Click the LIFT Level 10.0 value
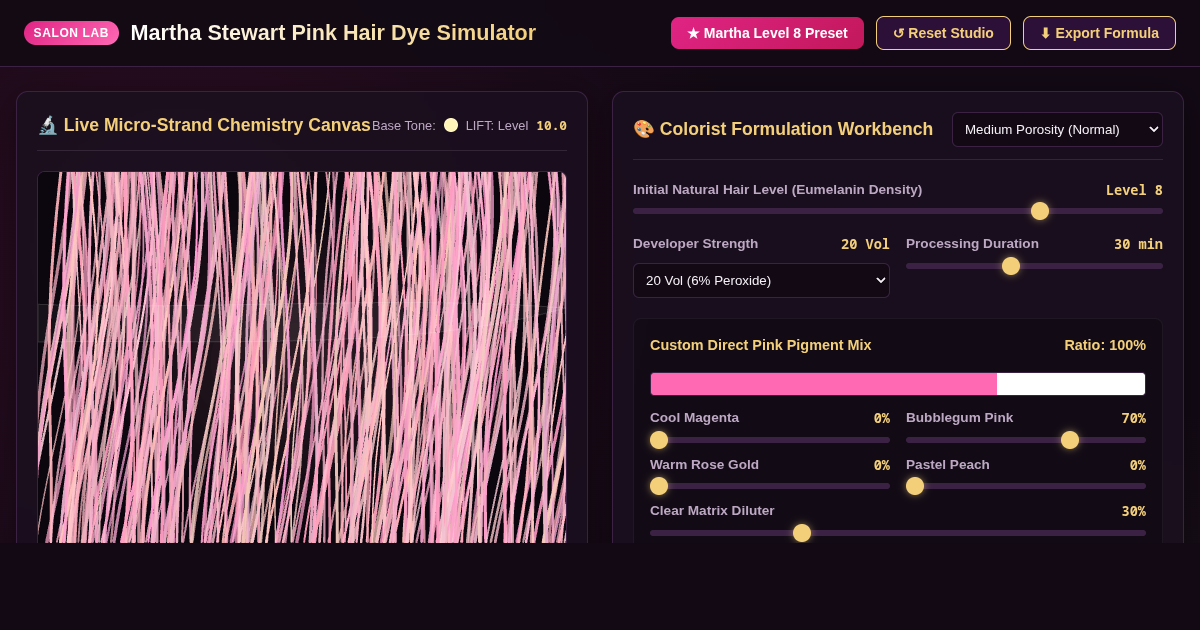The width and height of the screenshot is (1200, 630). tap(551, 126)
